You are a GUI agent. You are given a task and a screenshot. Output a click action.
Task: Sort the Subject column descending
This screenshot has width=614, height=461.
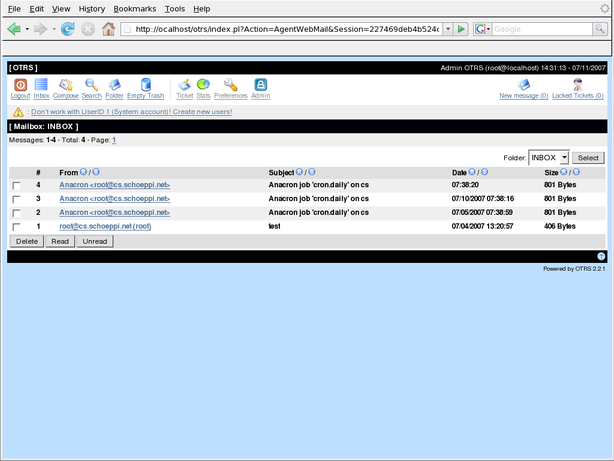312,172
